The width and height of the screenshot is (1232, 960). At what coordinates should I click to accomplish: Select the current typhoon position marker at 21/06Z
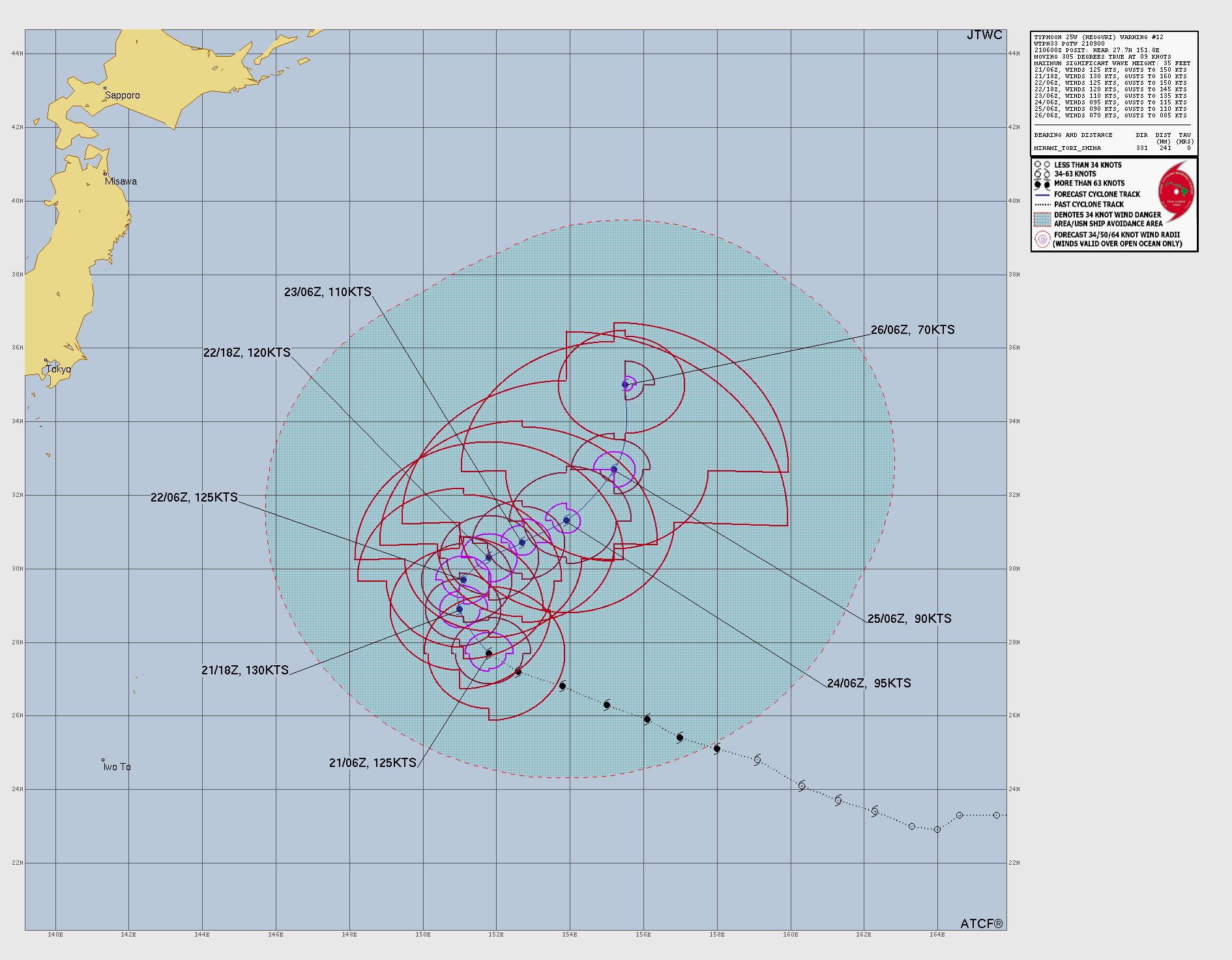pyautogui.click(x=489, y=653)
